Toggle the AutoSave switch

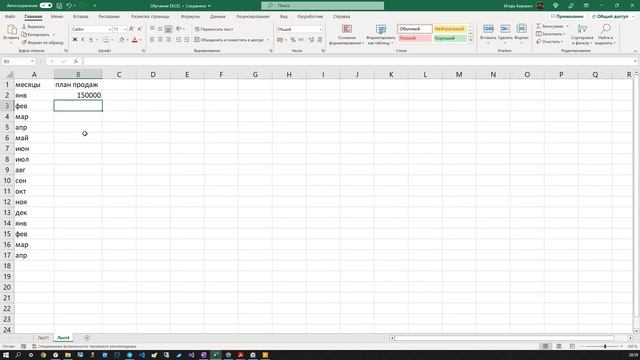coord(46,6)
